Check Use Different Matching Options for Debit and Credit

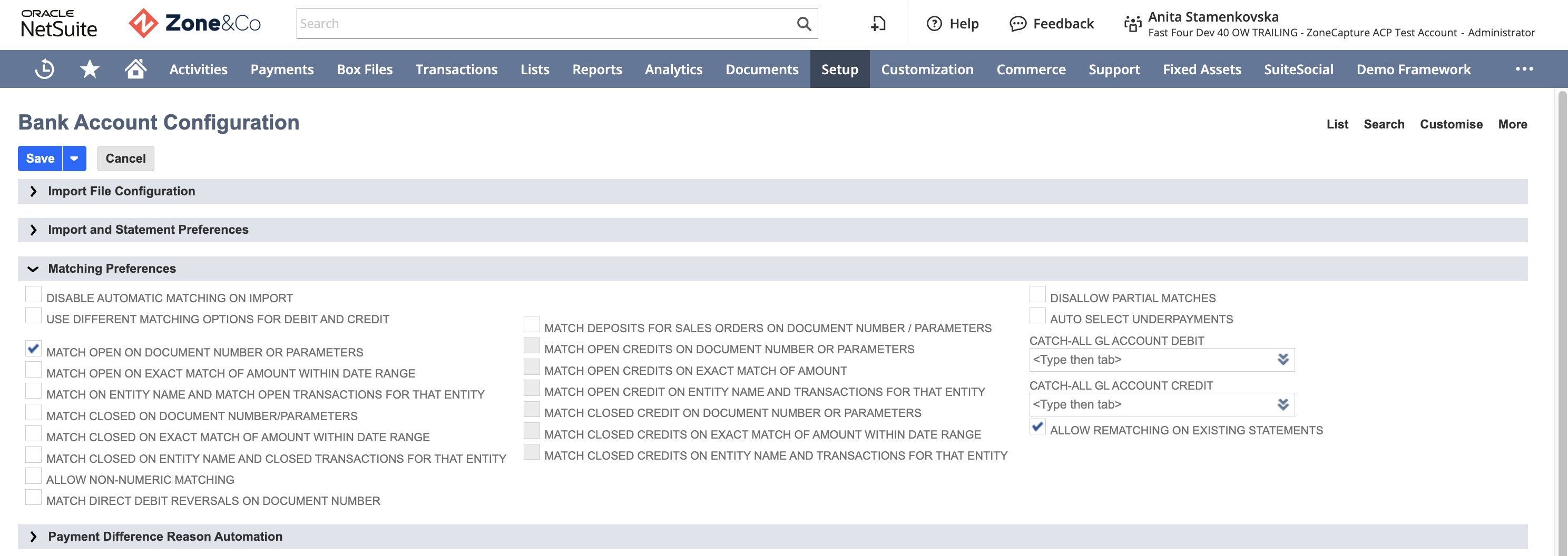pos(34,316)
